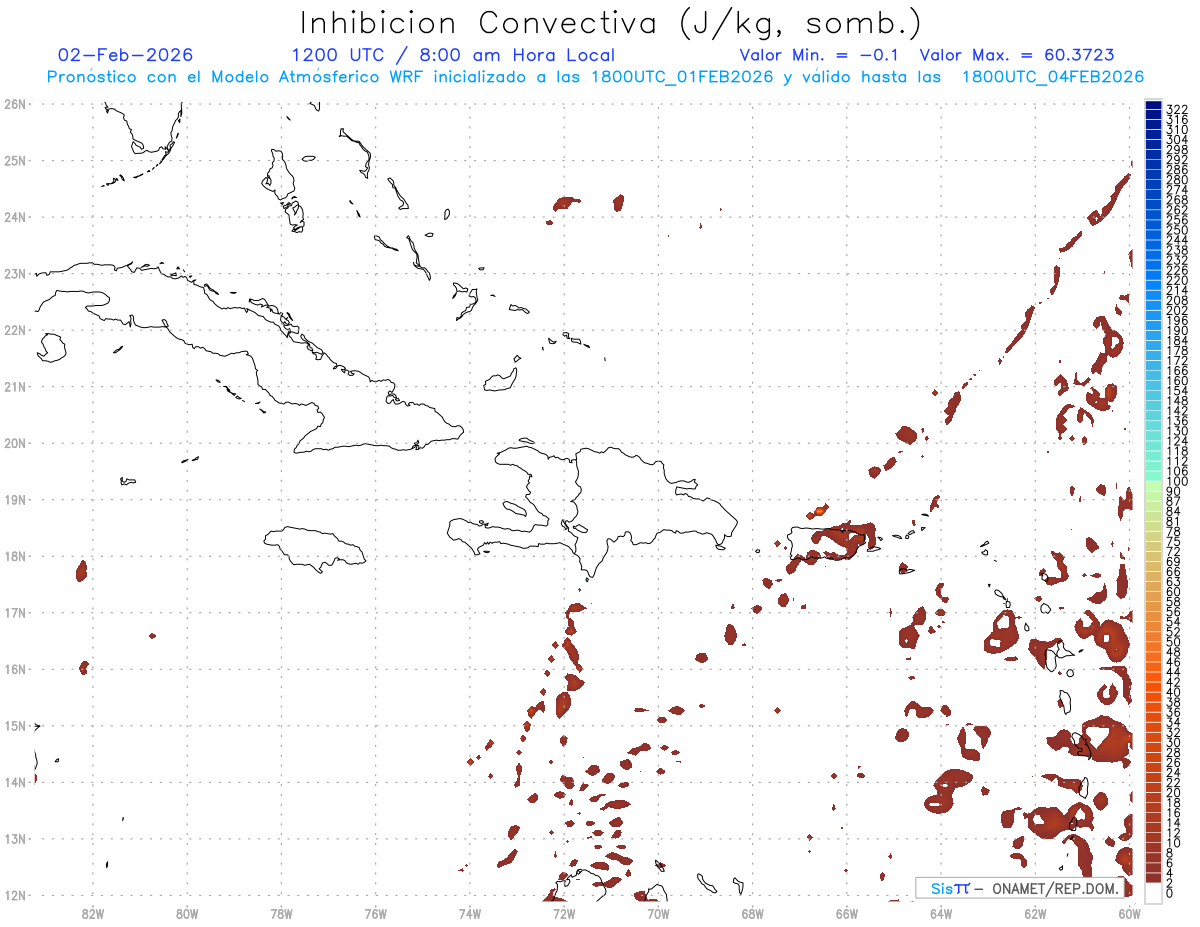Screen dimensions: 1200x927
Task: Click the "18N" latitude label
Action: coord(15,556)
